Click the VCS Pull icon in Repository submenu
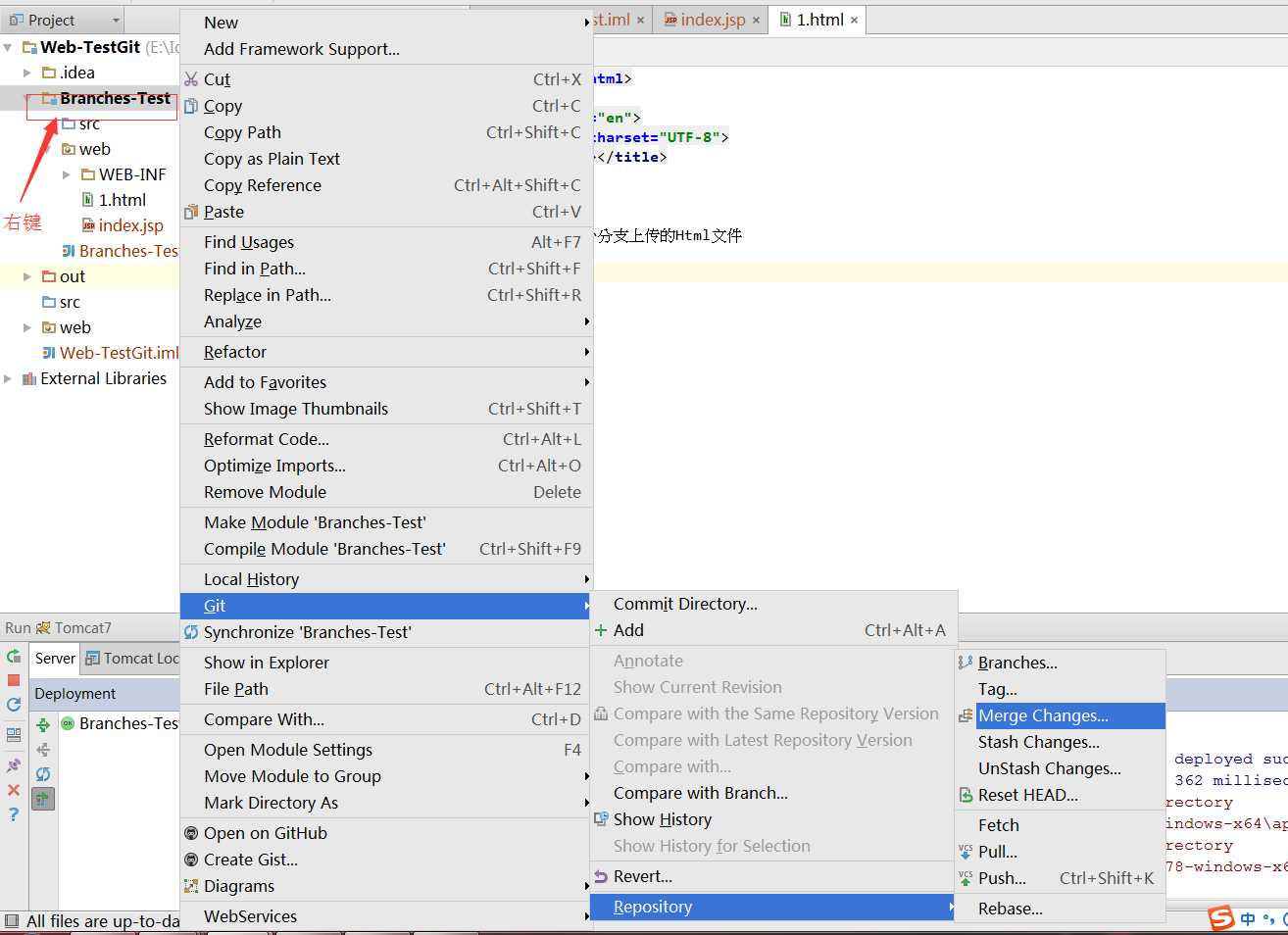This screenshot has height=935, width=1288. [x=966, y=852]
